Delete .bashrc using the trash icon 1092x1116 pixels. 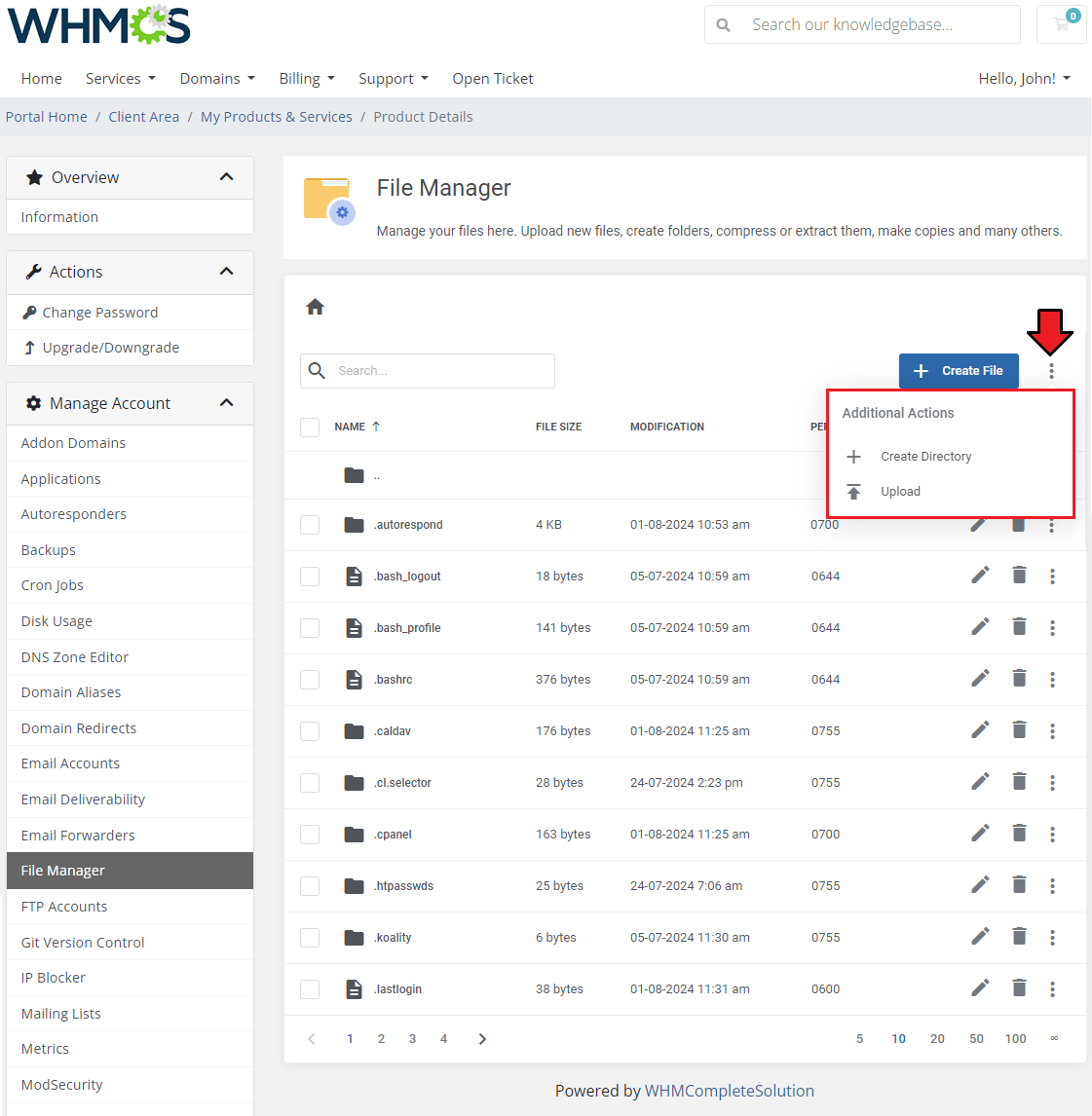pyautogui.click(x=1019, y=679)
